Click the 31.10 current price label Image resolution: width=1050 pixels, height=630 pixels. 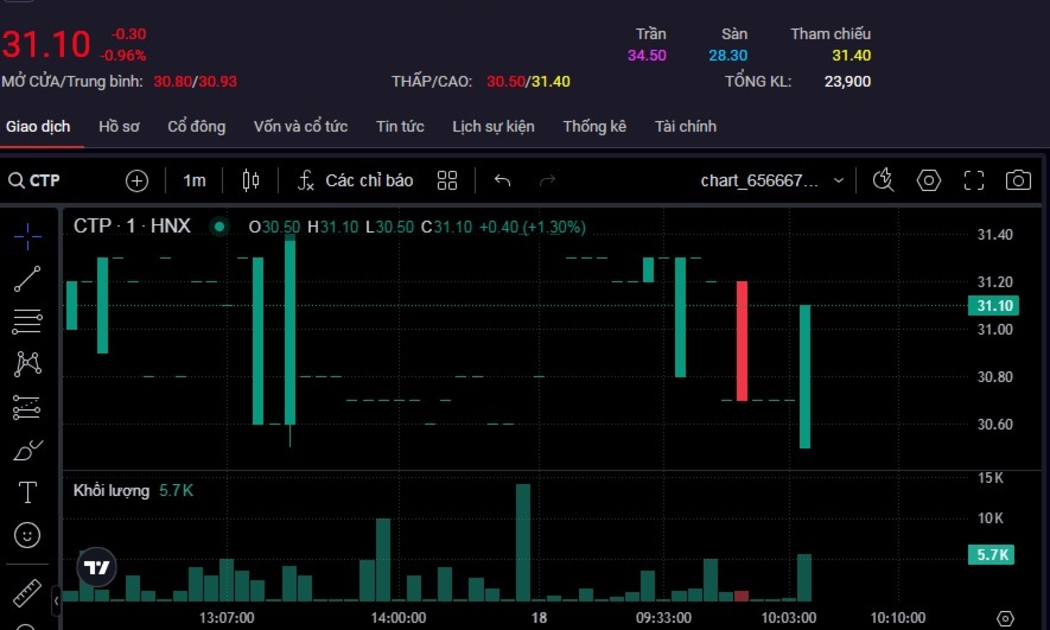pyautogui.click(x=994, y=306)
